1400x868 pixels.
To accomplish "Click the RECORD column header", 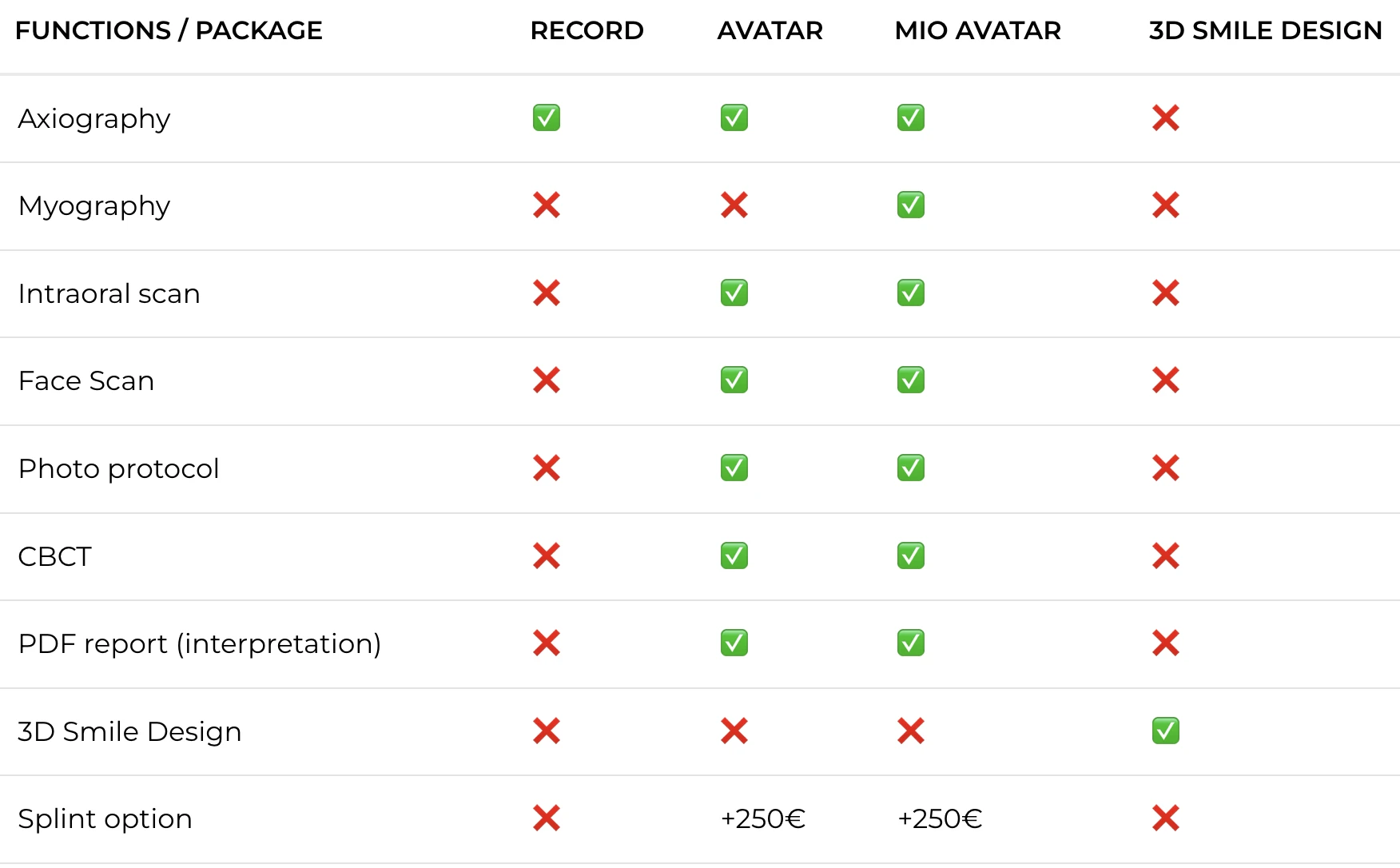I will [x=587, y=30].
